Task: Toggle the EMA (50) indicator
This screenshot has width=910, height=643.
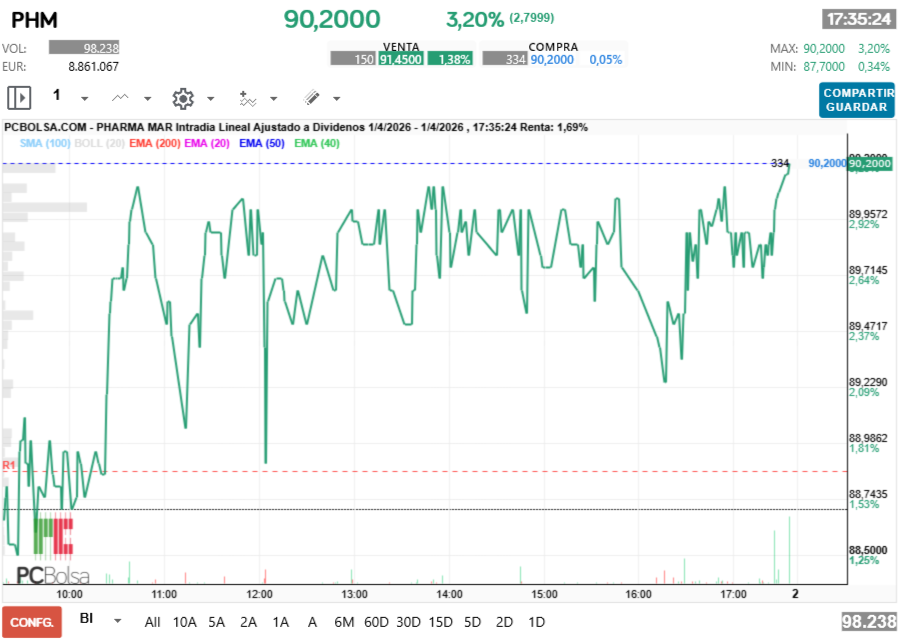Action: tap(262, 144)
